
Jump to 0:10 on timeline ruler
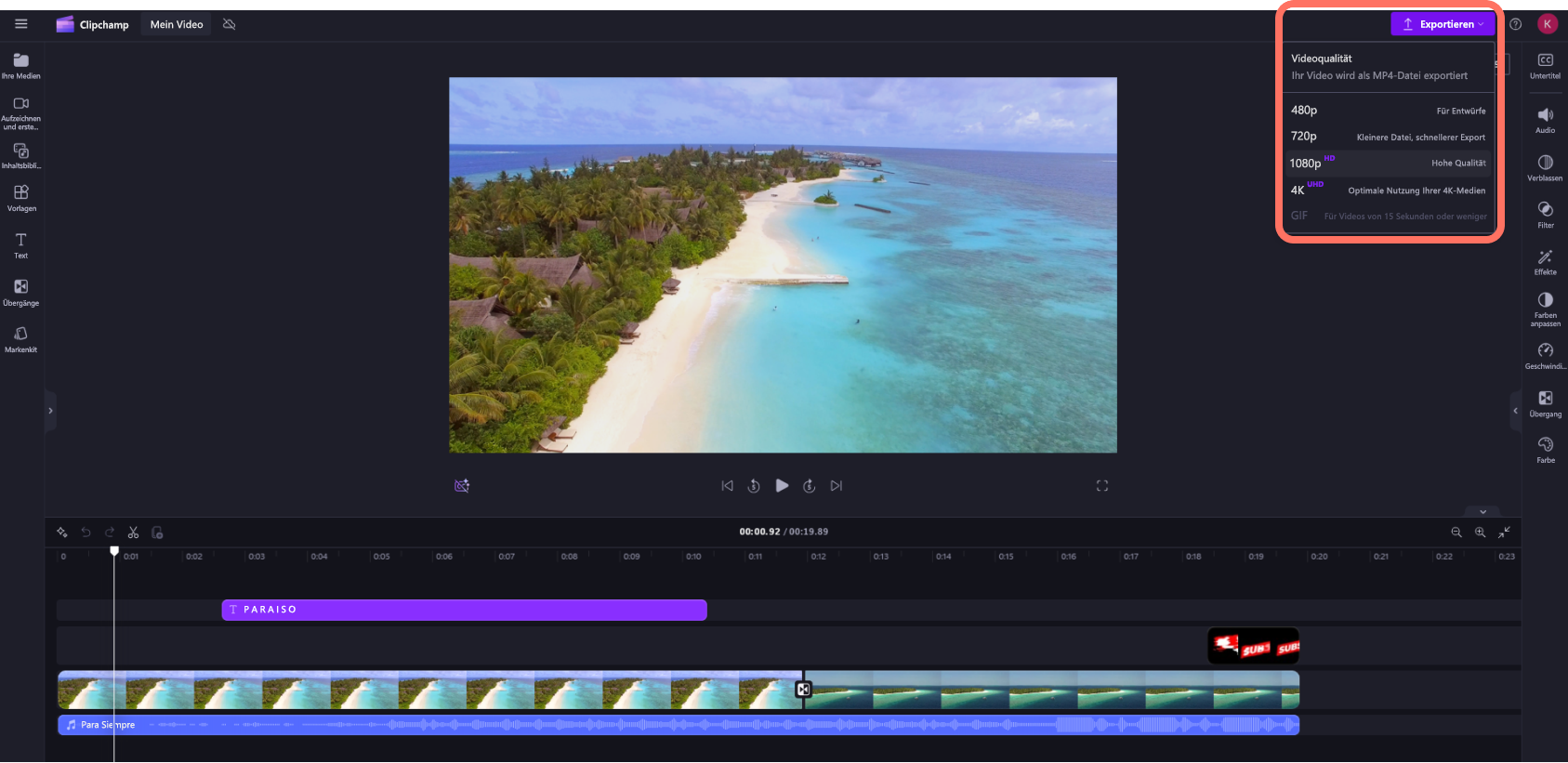[x=693, y=557]
